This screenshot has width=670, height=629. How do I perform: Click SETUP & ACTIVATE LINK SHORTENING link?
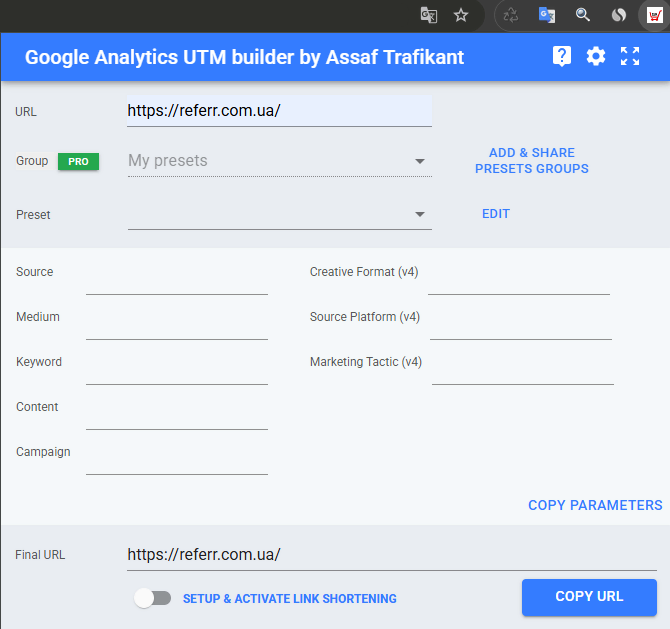290,599
